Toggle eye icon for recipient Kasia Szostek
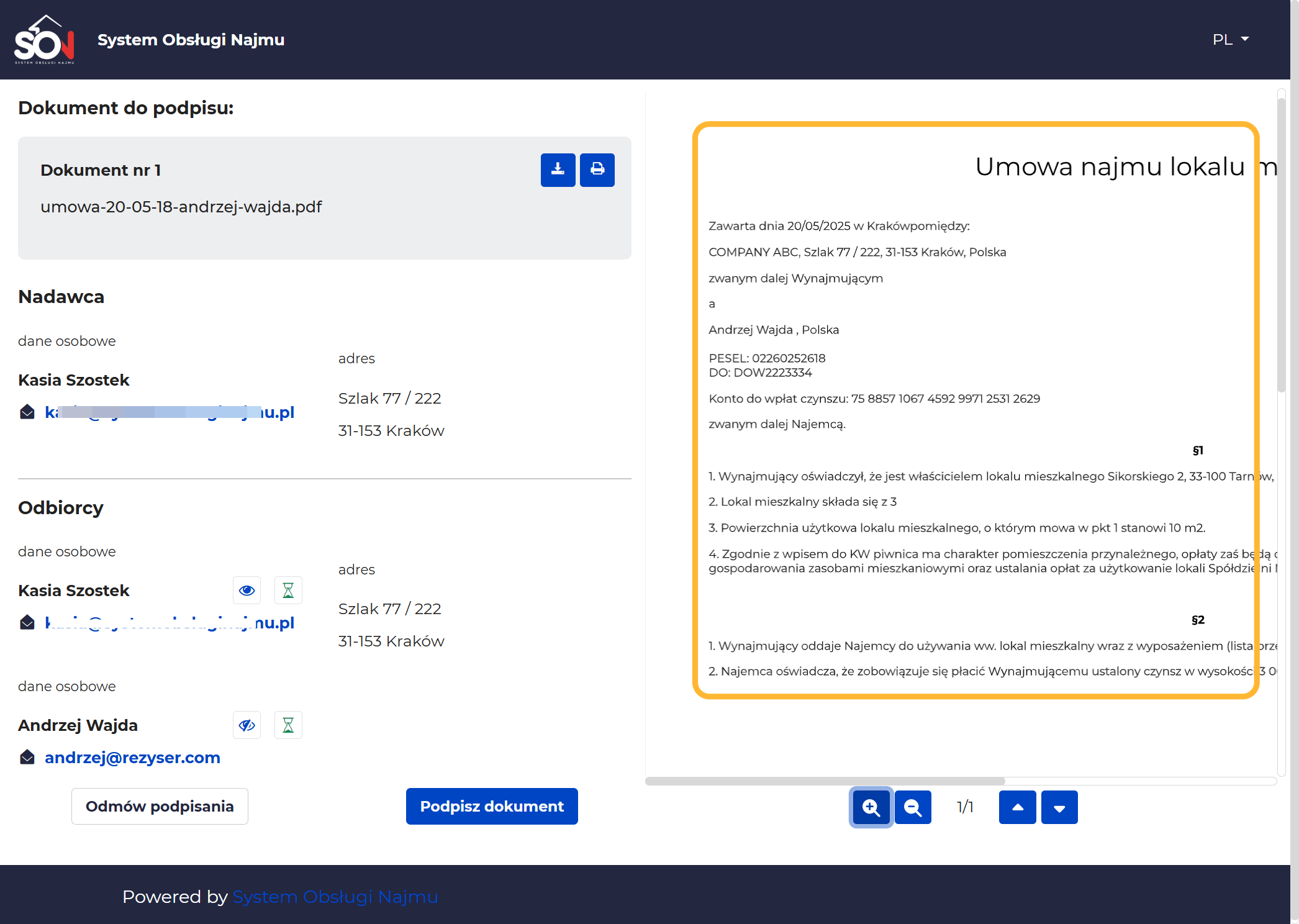This screenshot has height=924, width=1299. pos(247,591)
